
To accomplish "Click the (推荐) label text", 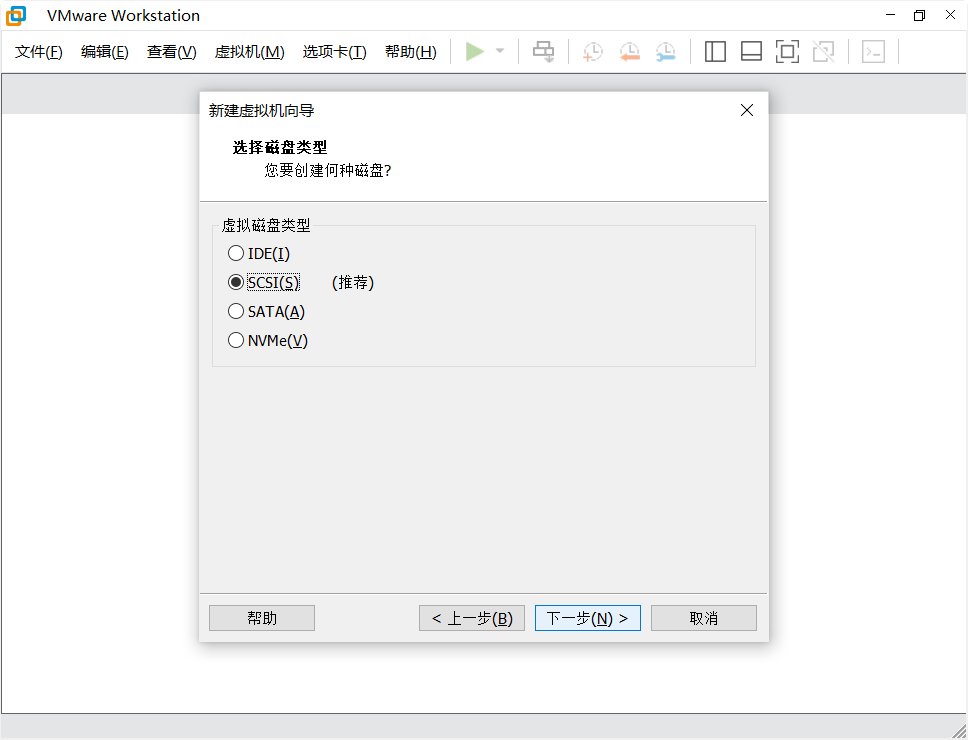I will pyautogui.click(x=353, y=283).
